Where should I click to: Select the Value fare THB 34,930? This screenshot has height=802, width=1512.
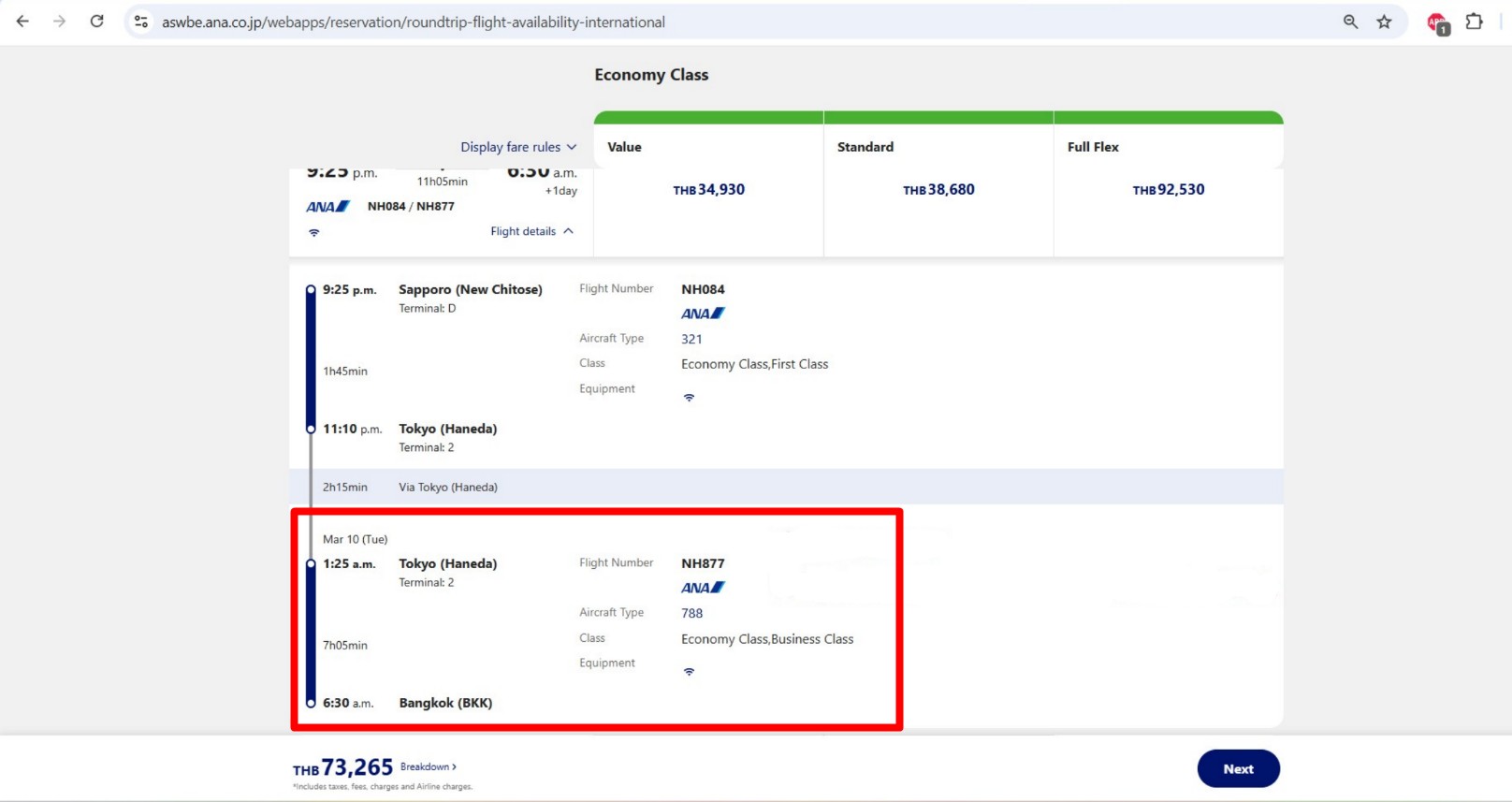[708, 190]
